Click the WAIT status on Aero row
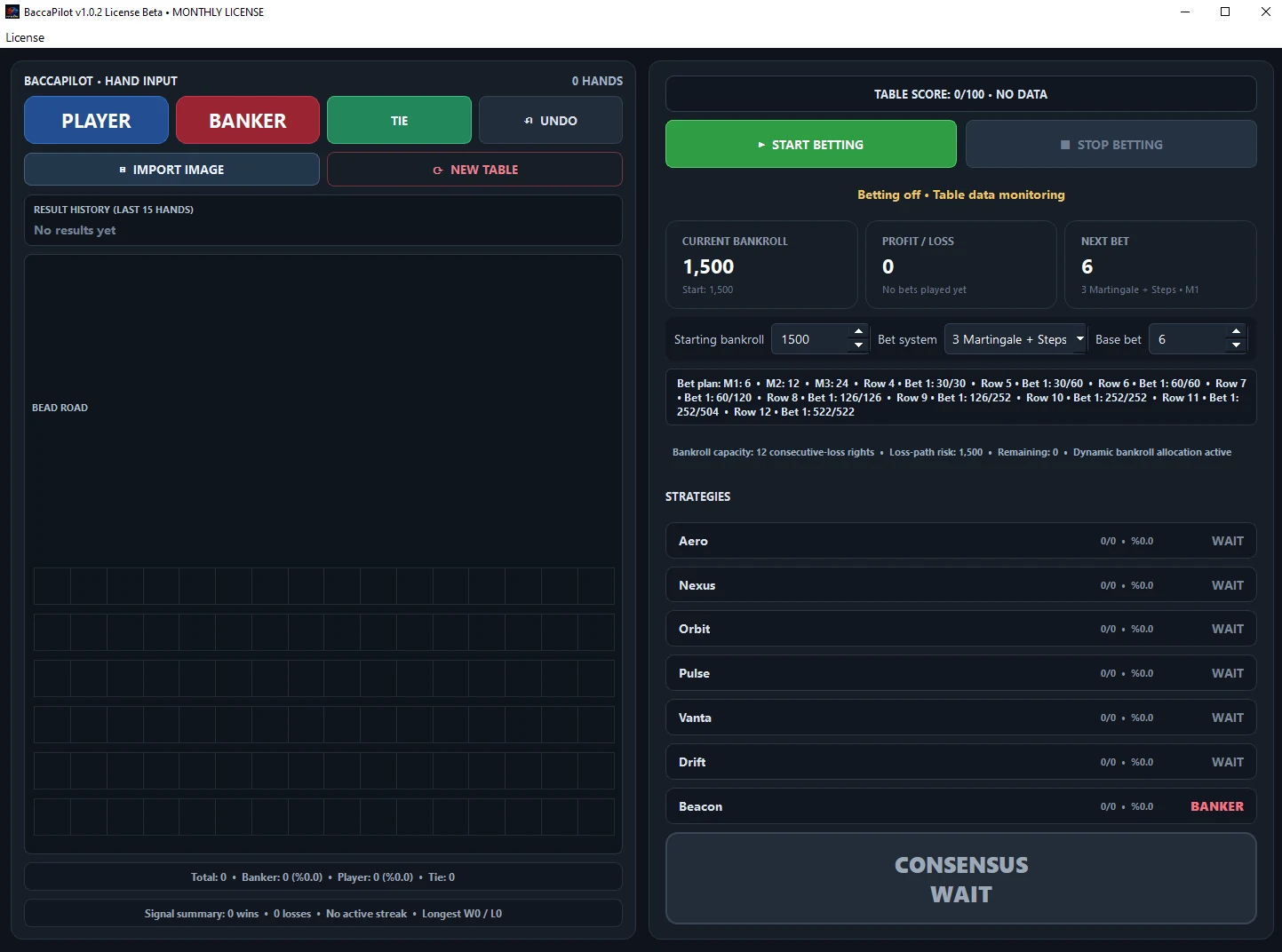1282x952 pixels. (1228, 541)
